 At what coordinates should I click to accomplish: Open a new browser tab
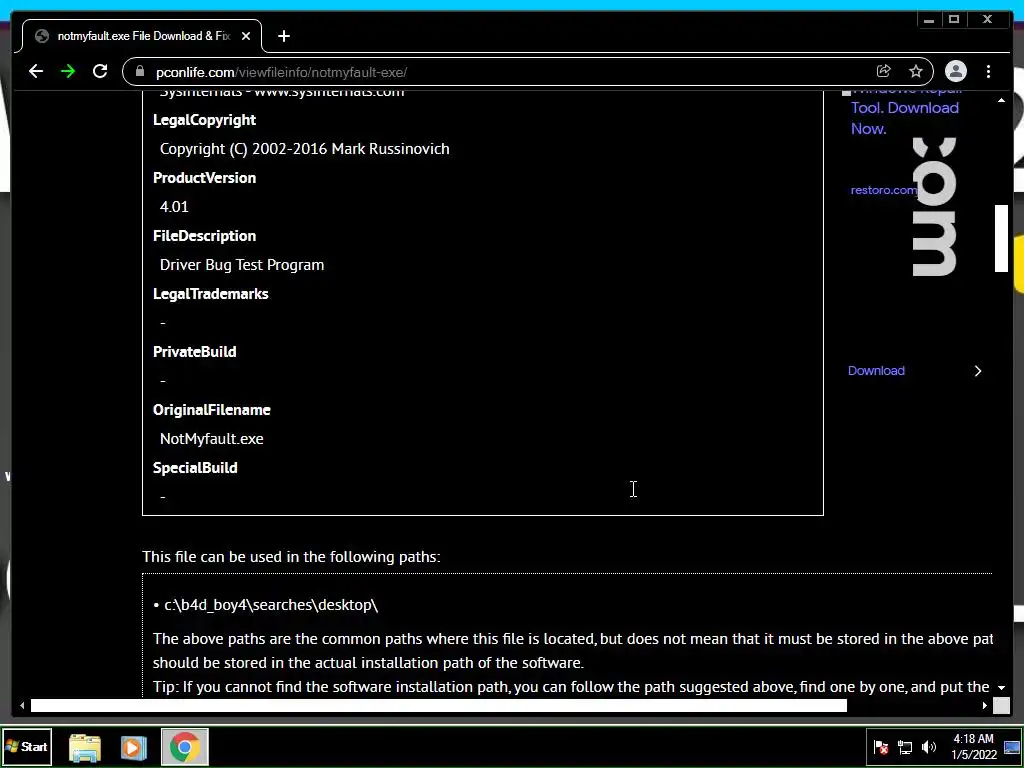283,37
